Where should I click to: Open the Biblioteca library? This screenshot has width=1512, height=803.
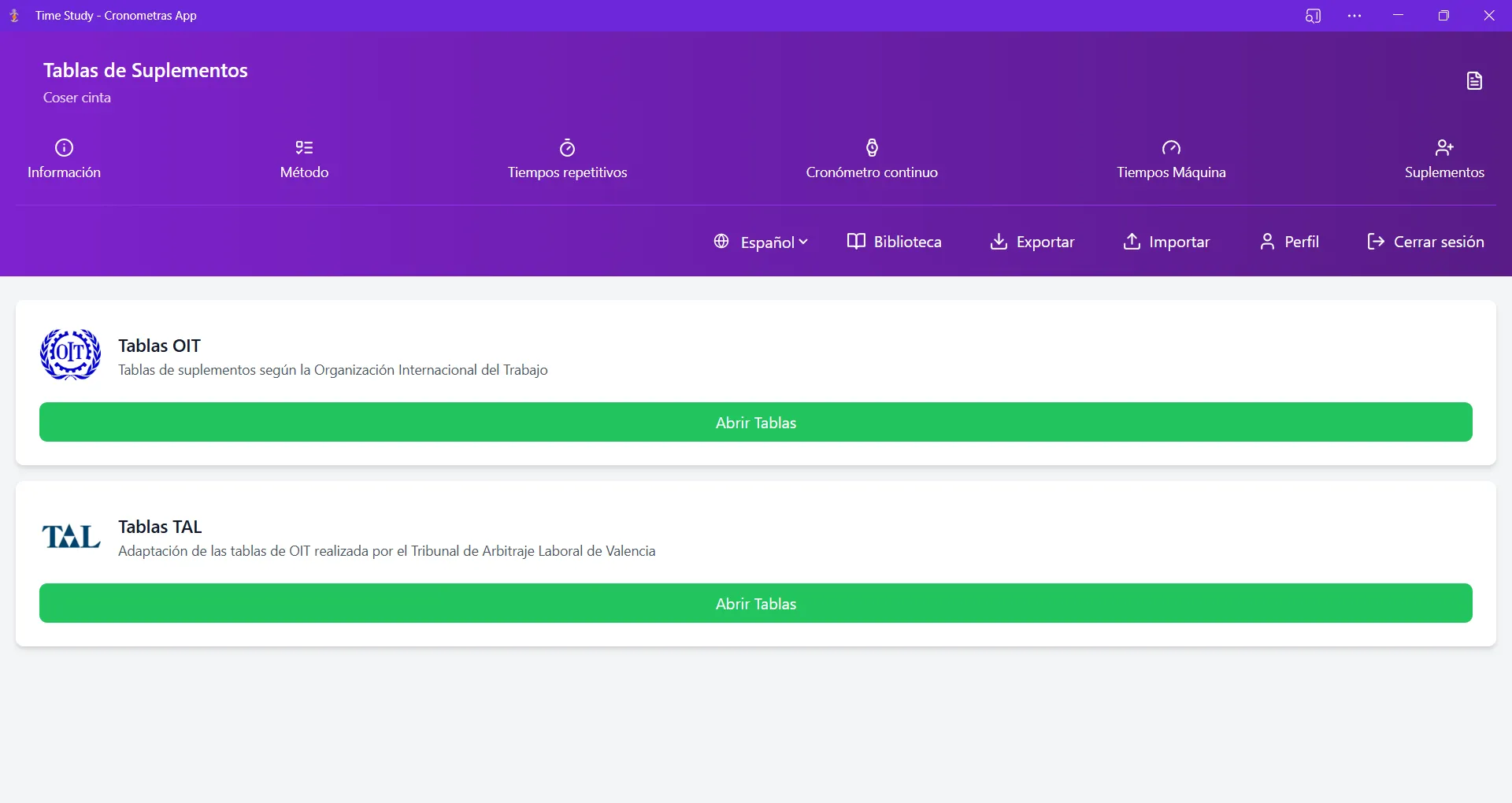click(894, 242)
